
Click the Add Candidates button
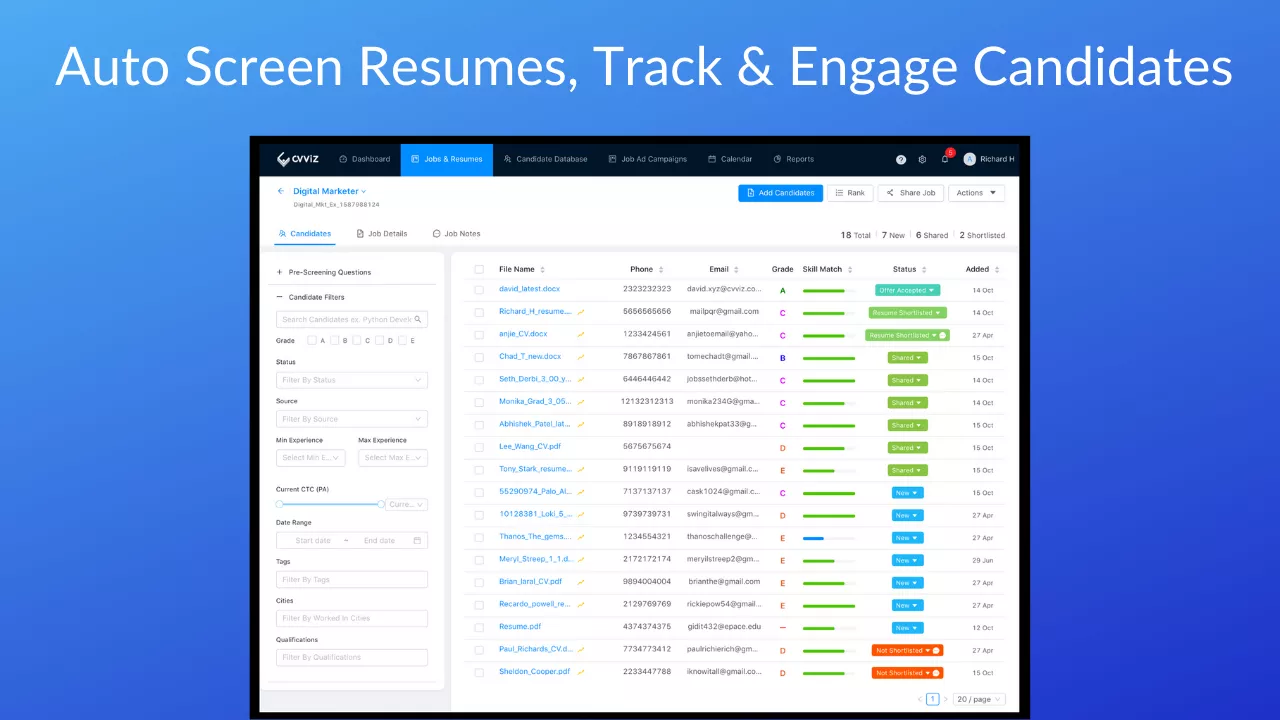pyautogui.click(x=780, y=193)
